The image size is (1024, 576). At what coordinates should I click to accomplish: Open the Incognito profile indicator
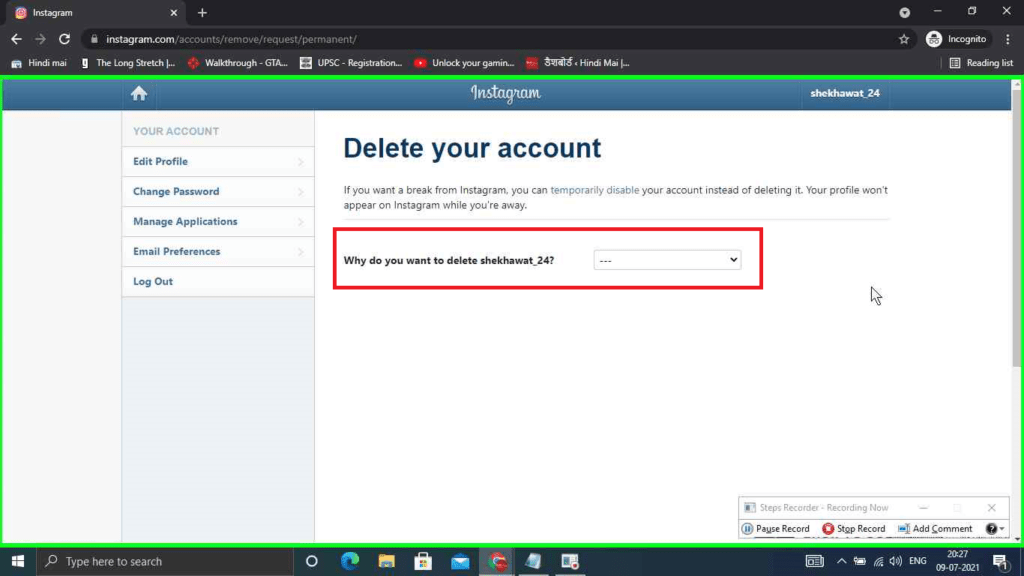coord(957,39)
